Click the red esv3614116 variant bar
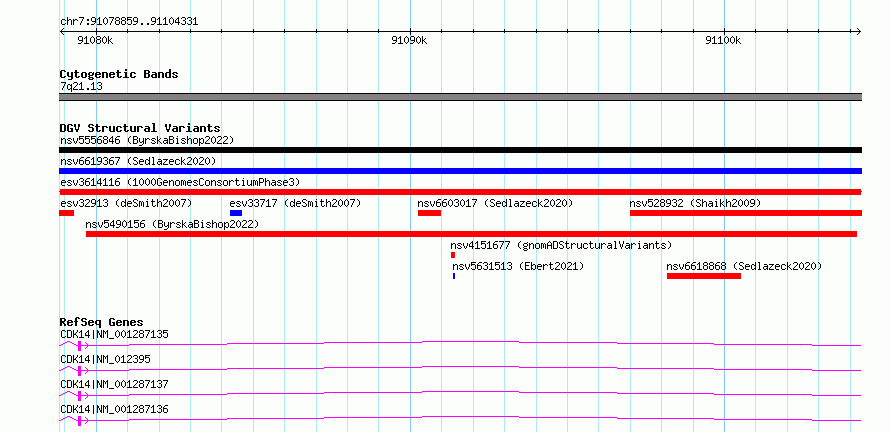Image resolution: width=890 pixels, height=432 pixels. tap(460, 192)
